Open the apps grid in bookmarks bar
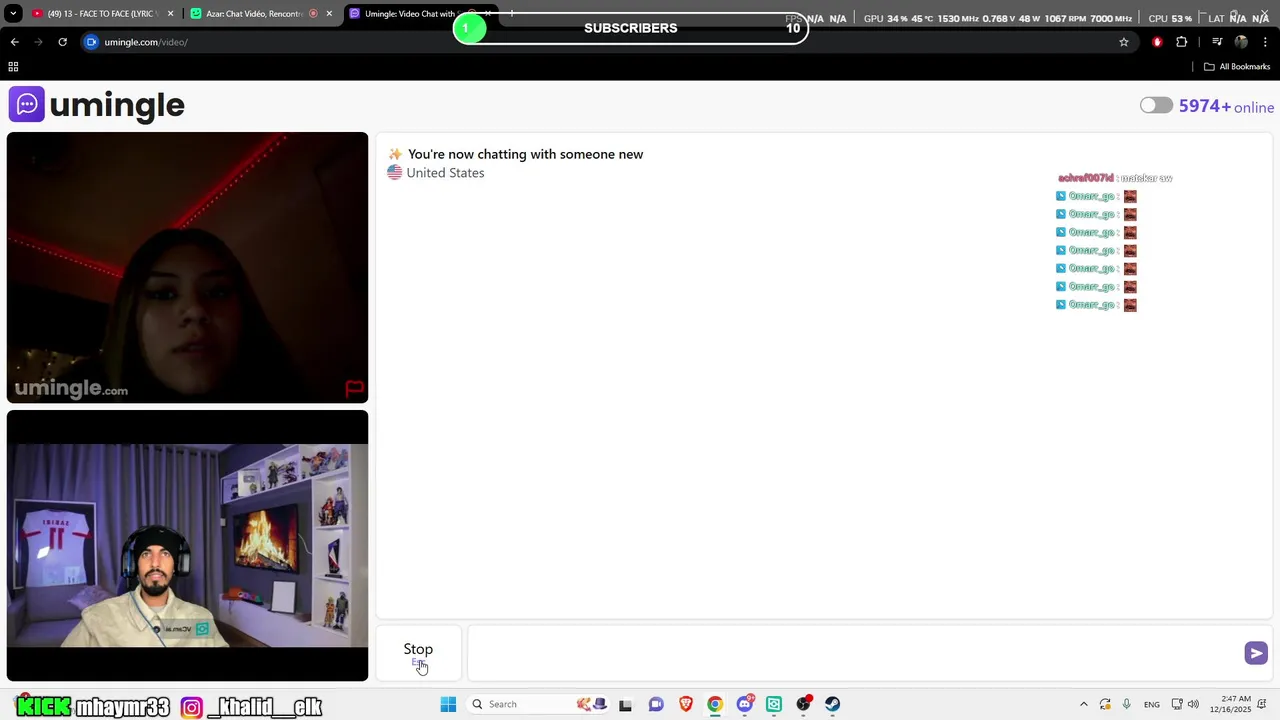The image size is (1280, 720). pos(13,67)
